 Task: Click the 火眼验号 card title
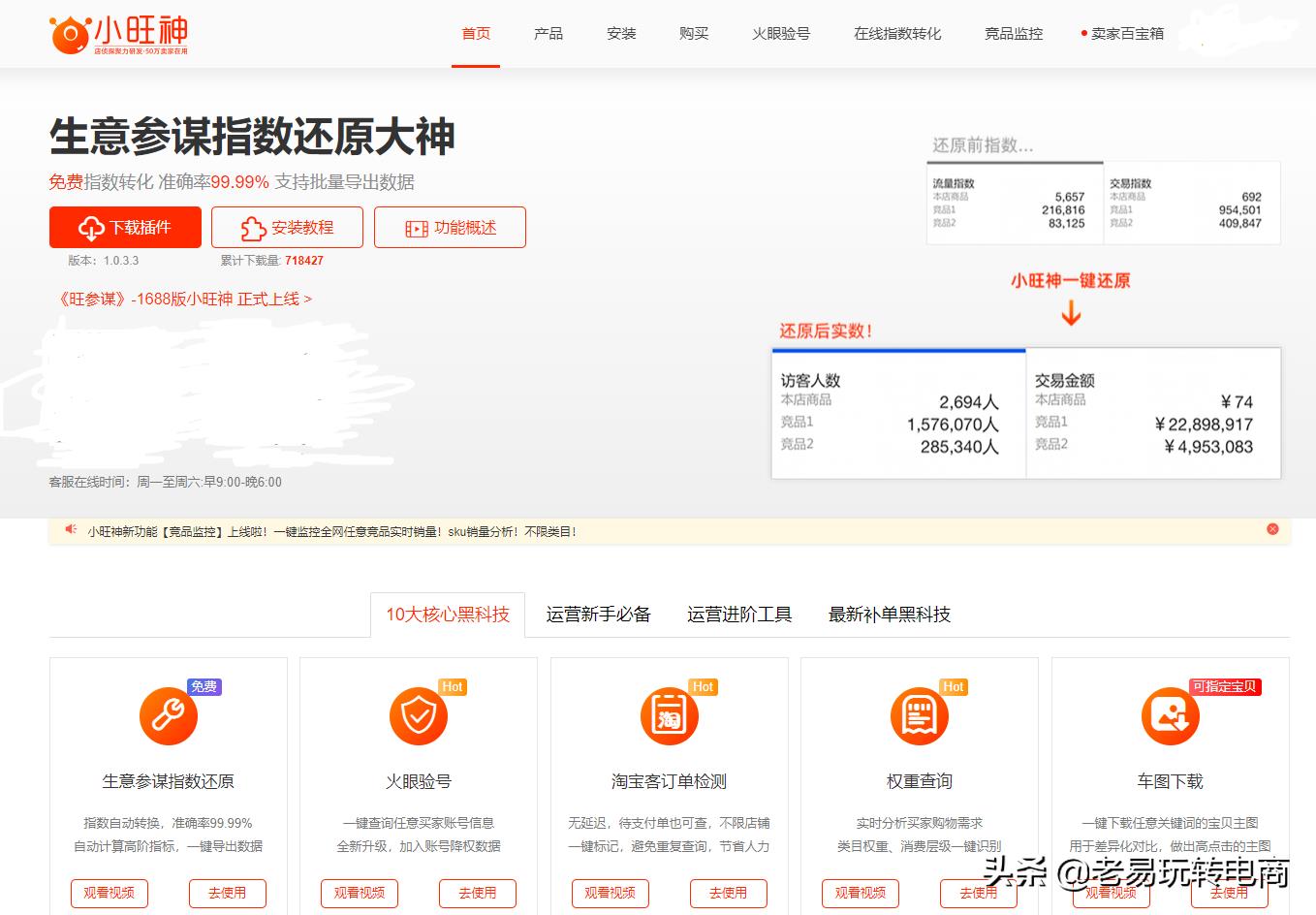[419, 781]
